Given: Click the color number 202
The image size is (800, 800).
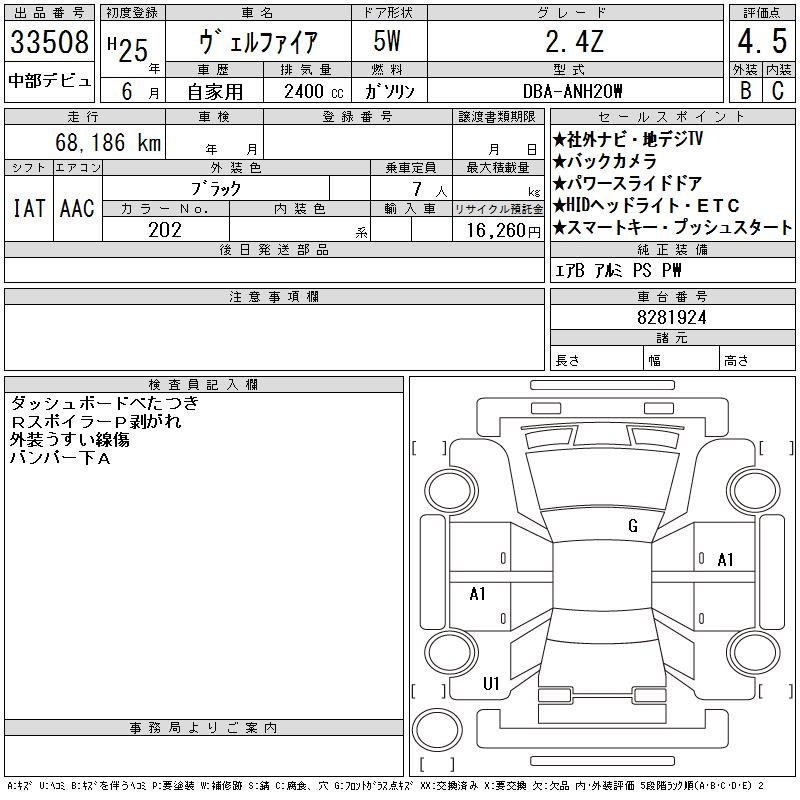Looking at the screenshot, I should [x=165, y=230].
